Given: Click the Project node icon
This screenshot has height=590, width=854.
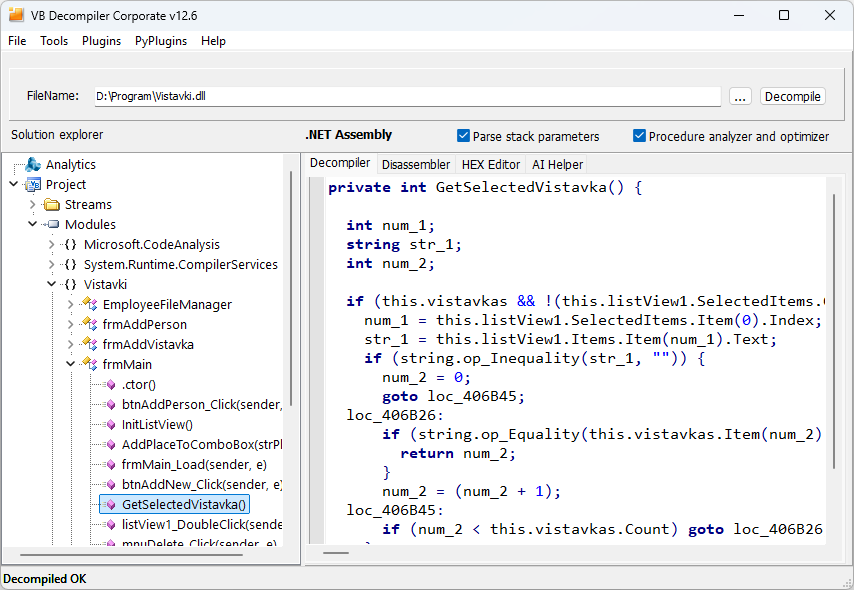Looking at the screenshot, I should (x=33, y=185).
